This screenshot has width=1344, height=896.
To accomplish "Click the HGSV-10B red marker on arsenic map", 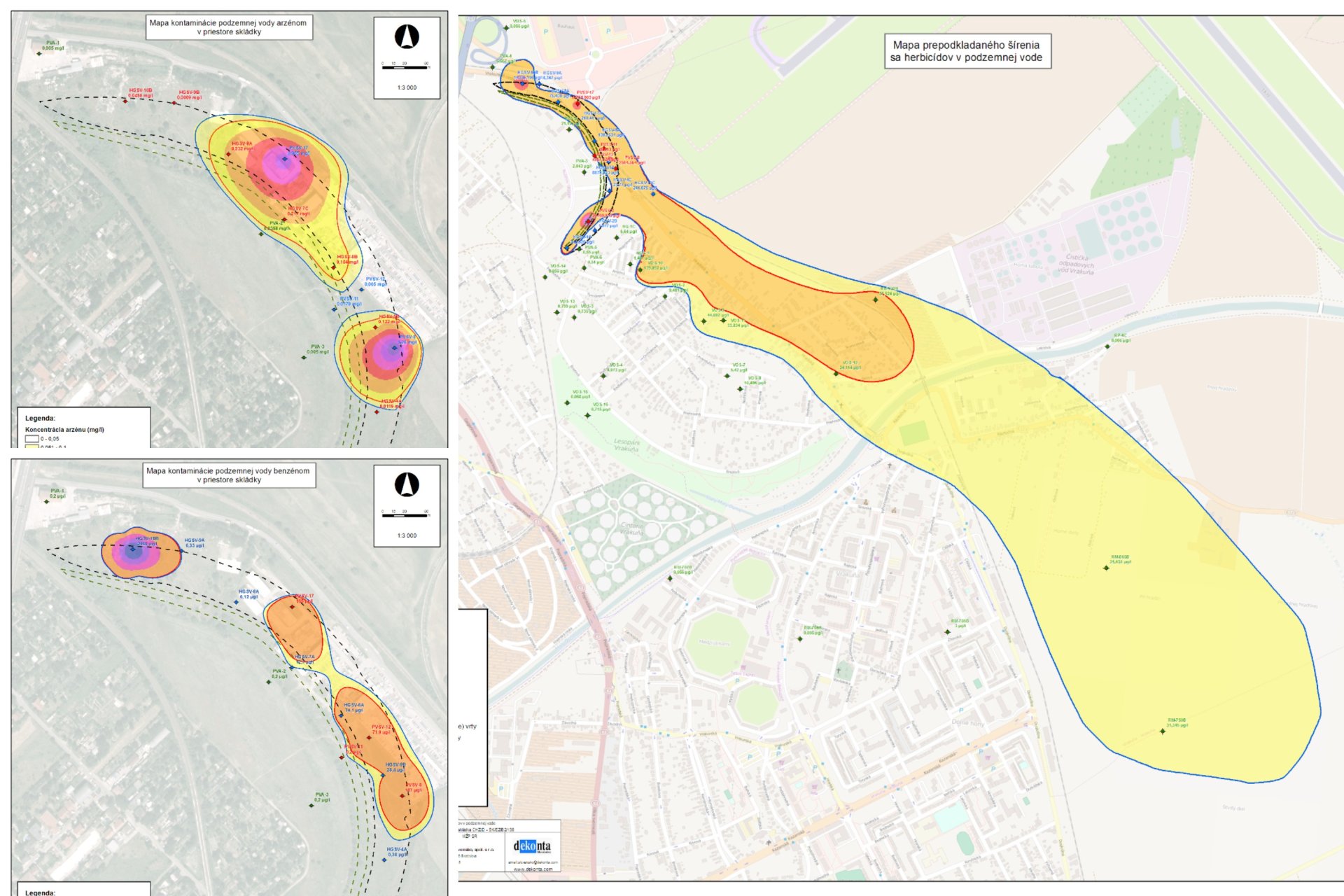I will (x=126, y=101).
